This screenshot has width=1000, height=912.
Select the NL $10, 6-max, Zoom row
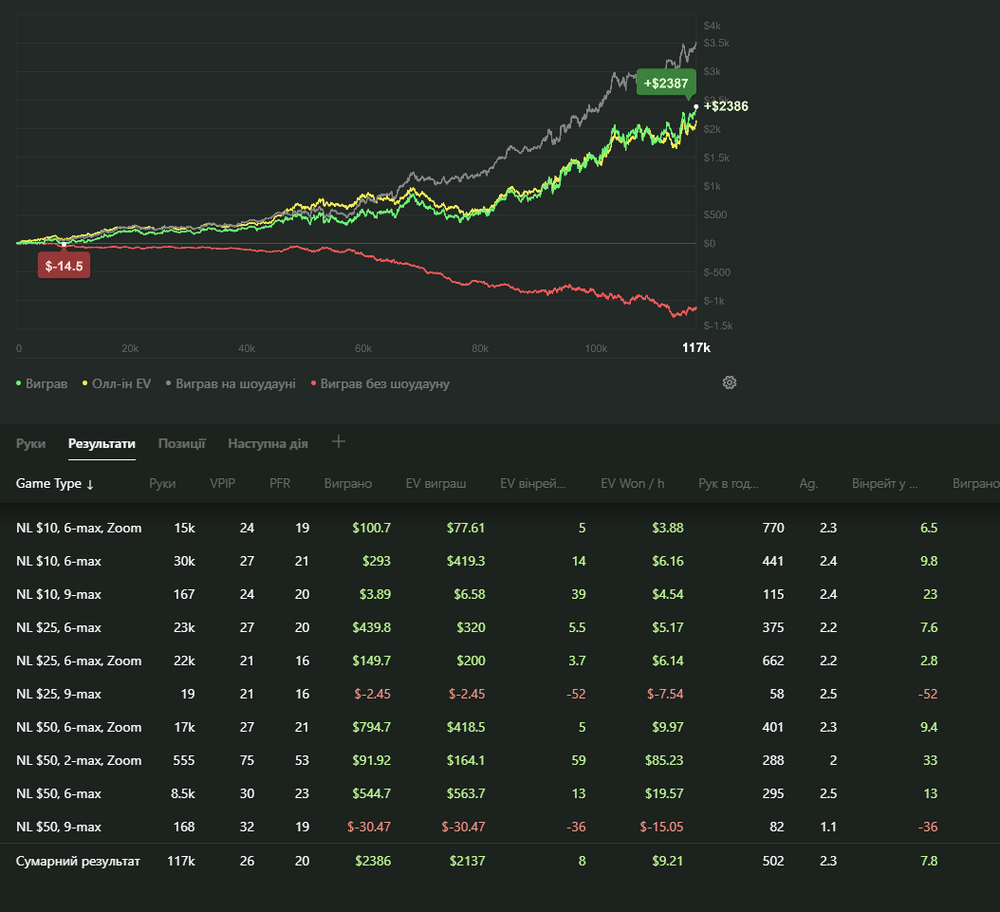click(x=79, y=528)
